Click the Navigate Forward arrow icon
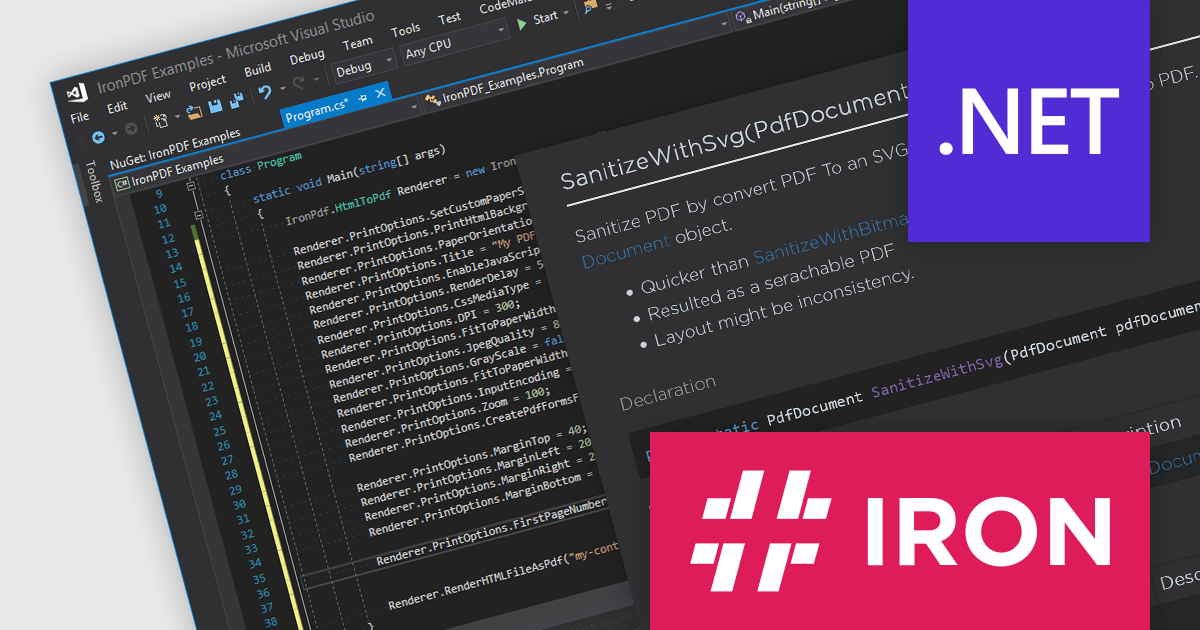 (x=132, y=126)
